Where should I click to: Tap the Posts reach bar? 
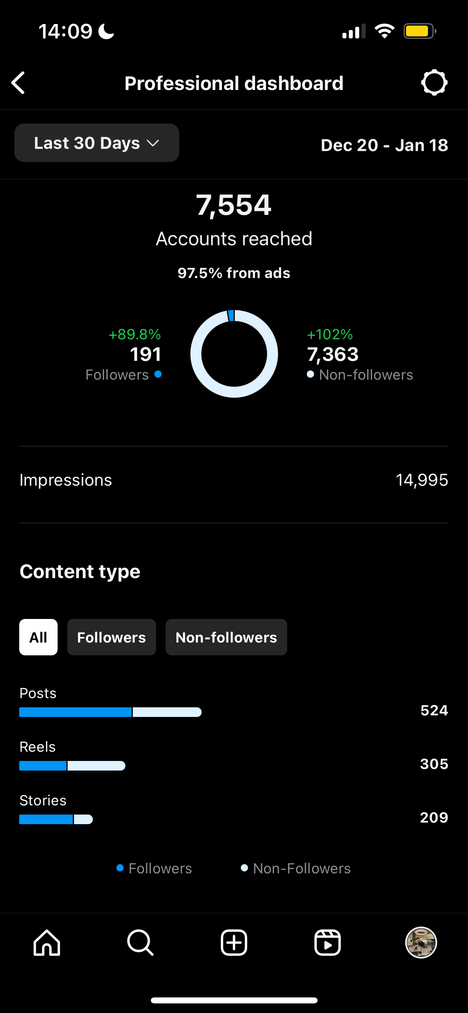111,712
